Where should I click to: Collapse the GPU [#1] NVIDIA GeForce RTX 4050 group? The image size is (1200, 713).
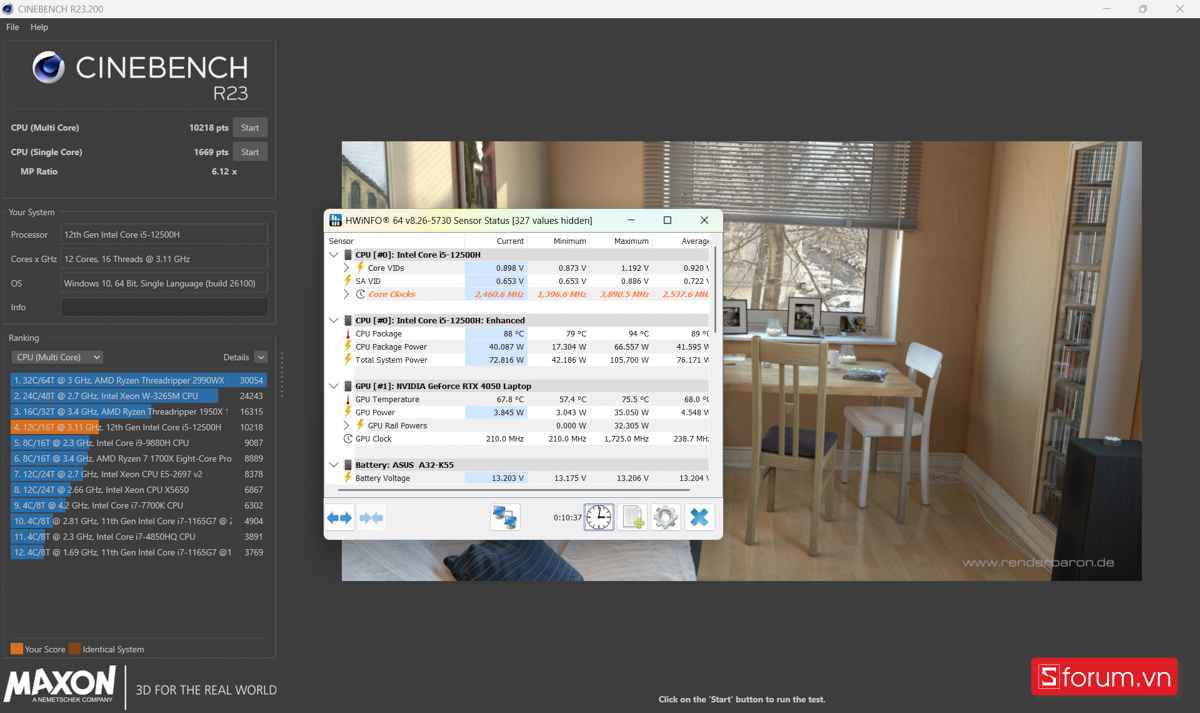click(334, 386)
